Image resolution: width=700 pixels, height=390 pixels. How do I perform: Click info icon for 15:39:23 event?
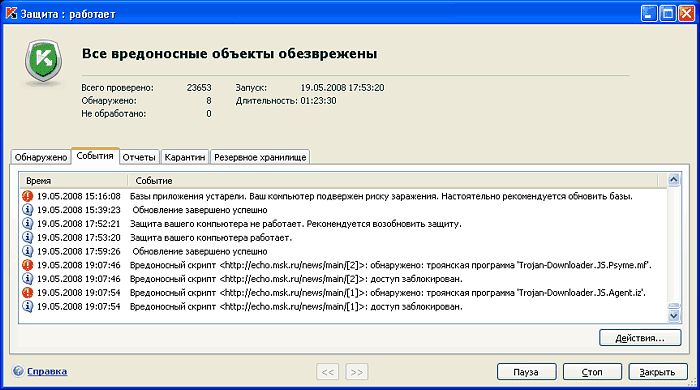(x=28, y=210)
